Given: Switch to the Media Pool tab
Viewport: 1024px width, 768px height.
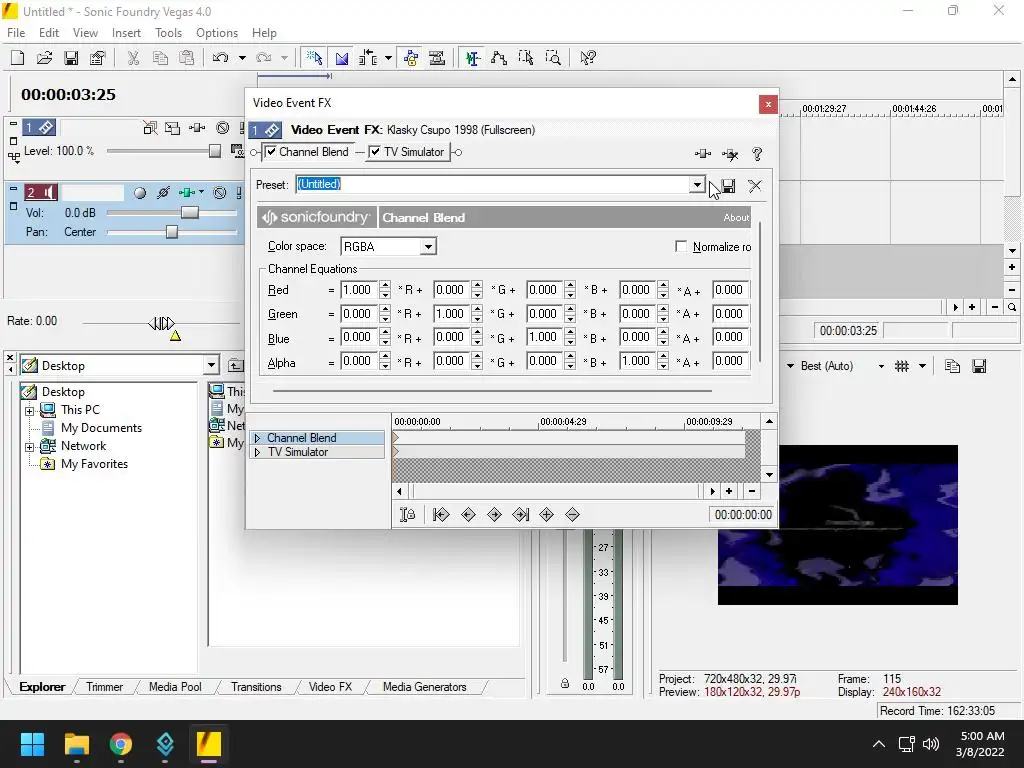Looking at the screenshot, I should 175,687.
